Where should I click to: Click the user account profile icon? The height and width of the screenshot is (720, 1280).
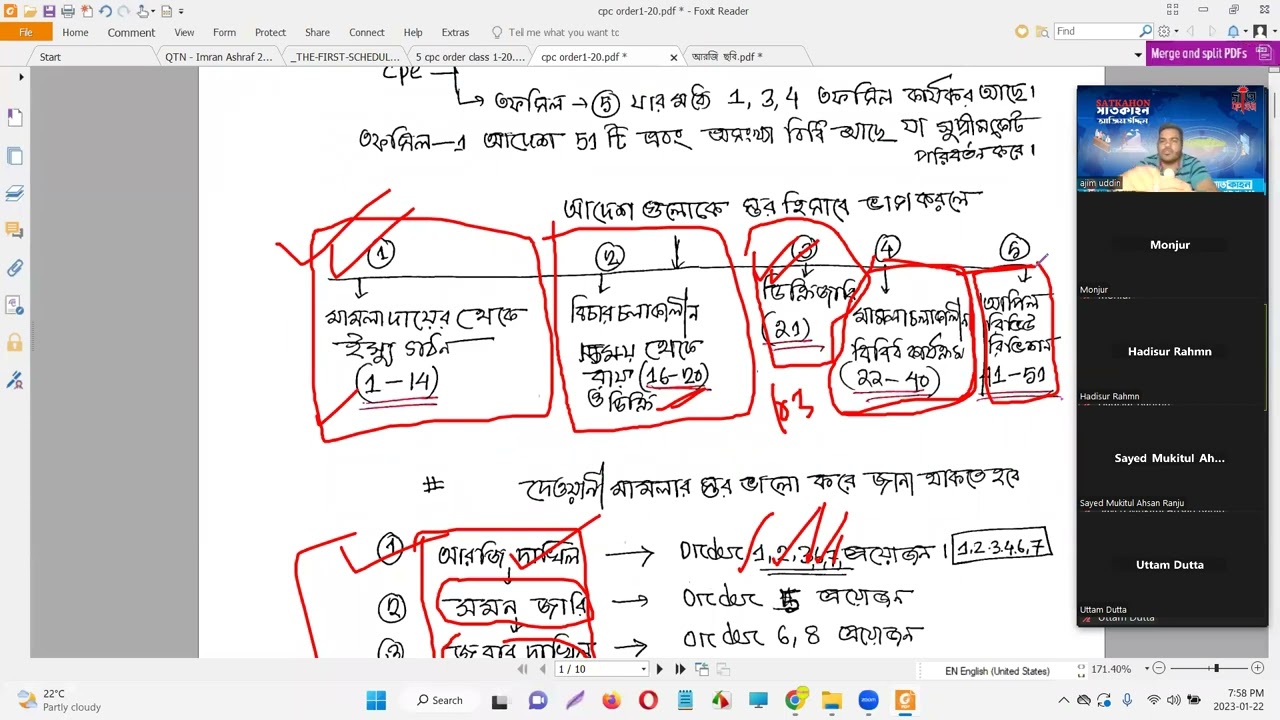[x=1260, y=32]
